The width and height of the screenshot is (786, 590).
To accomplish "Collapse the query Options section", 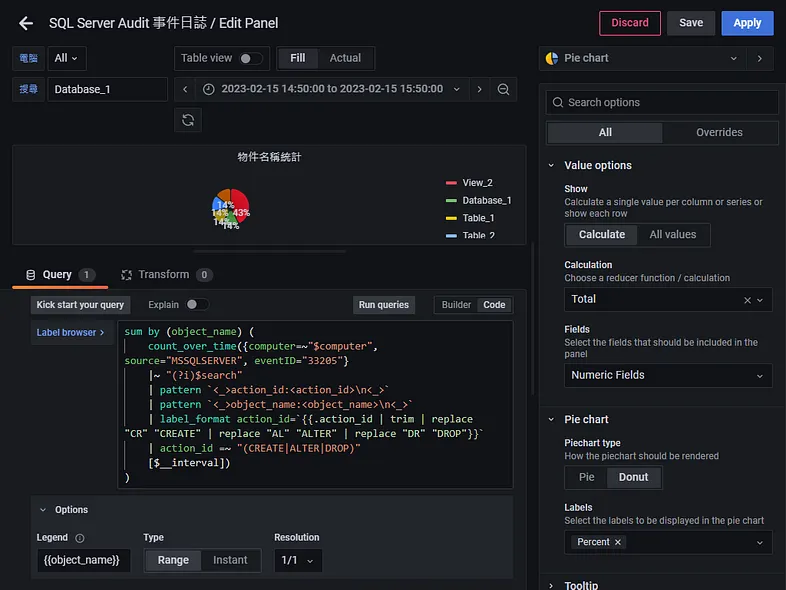I will click(43, 510).
